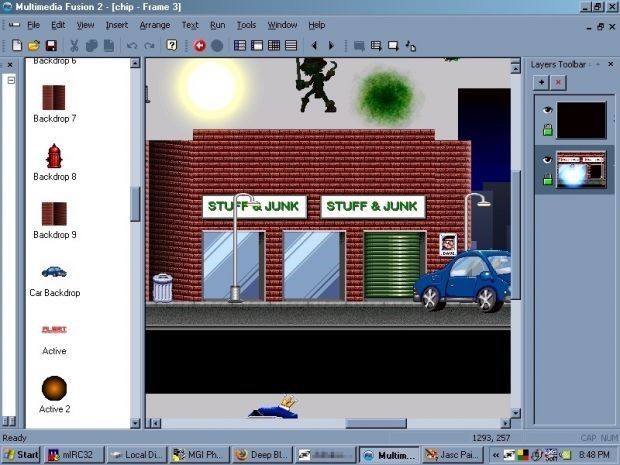Delete layer using the red X button
This screenshot has height=465, width=620.
pyautogui.click(x=558, y=81)
